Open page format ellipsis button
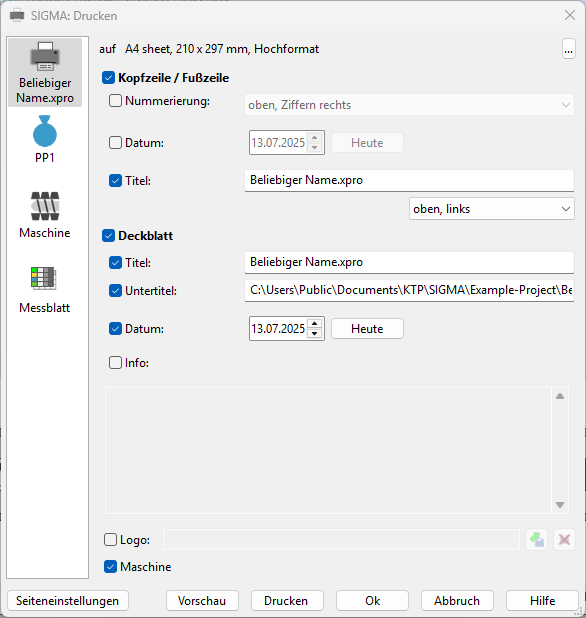Image resolution: width=586 pixels, height=618 pixels. coord(568,49)
